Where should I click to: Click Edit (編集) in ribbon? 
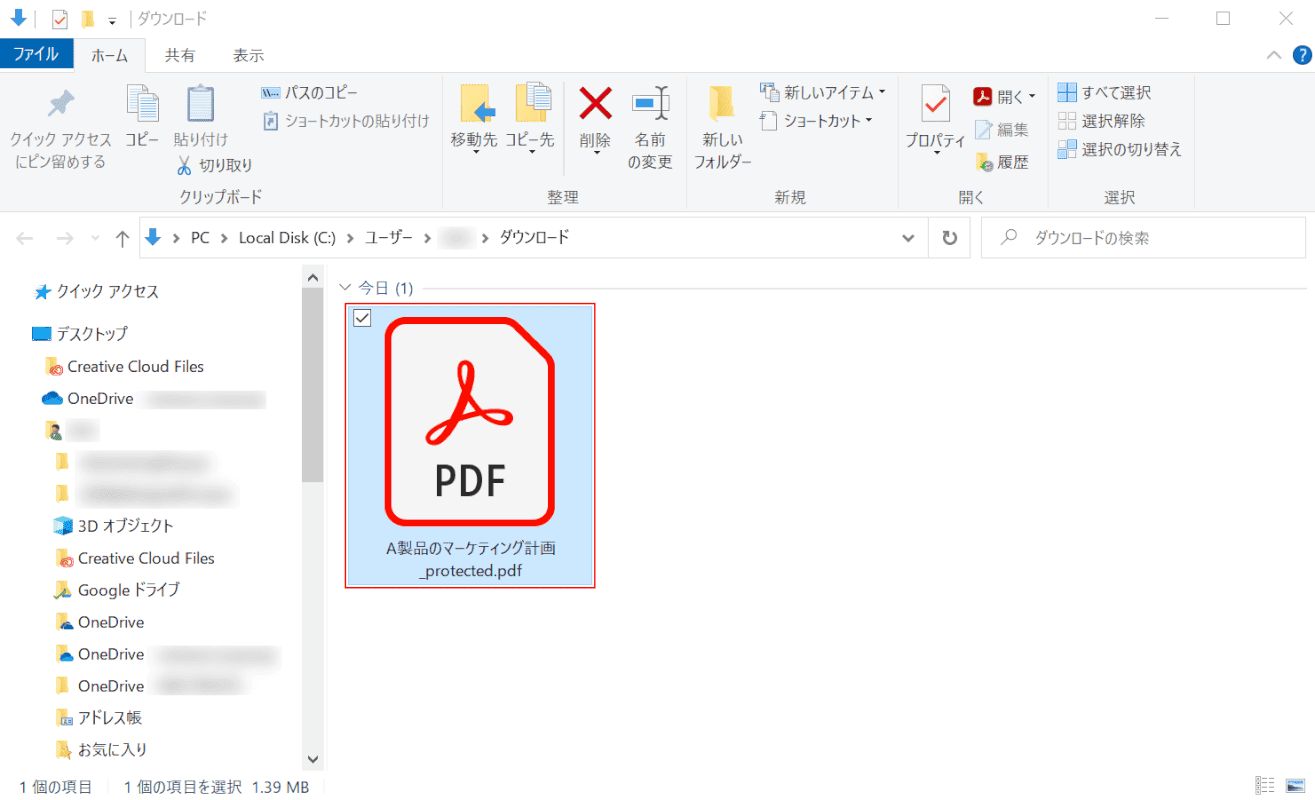[x=1001, y=129]
